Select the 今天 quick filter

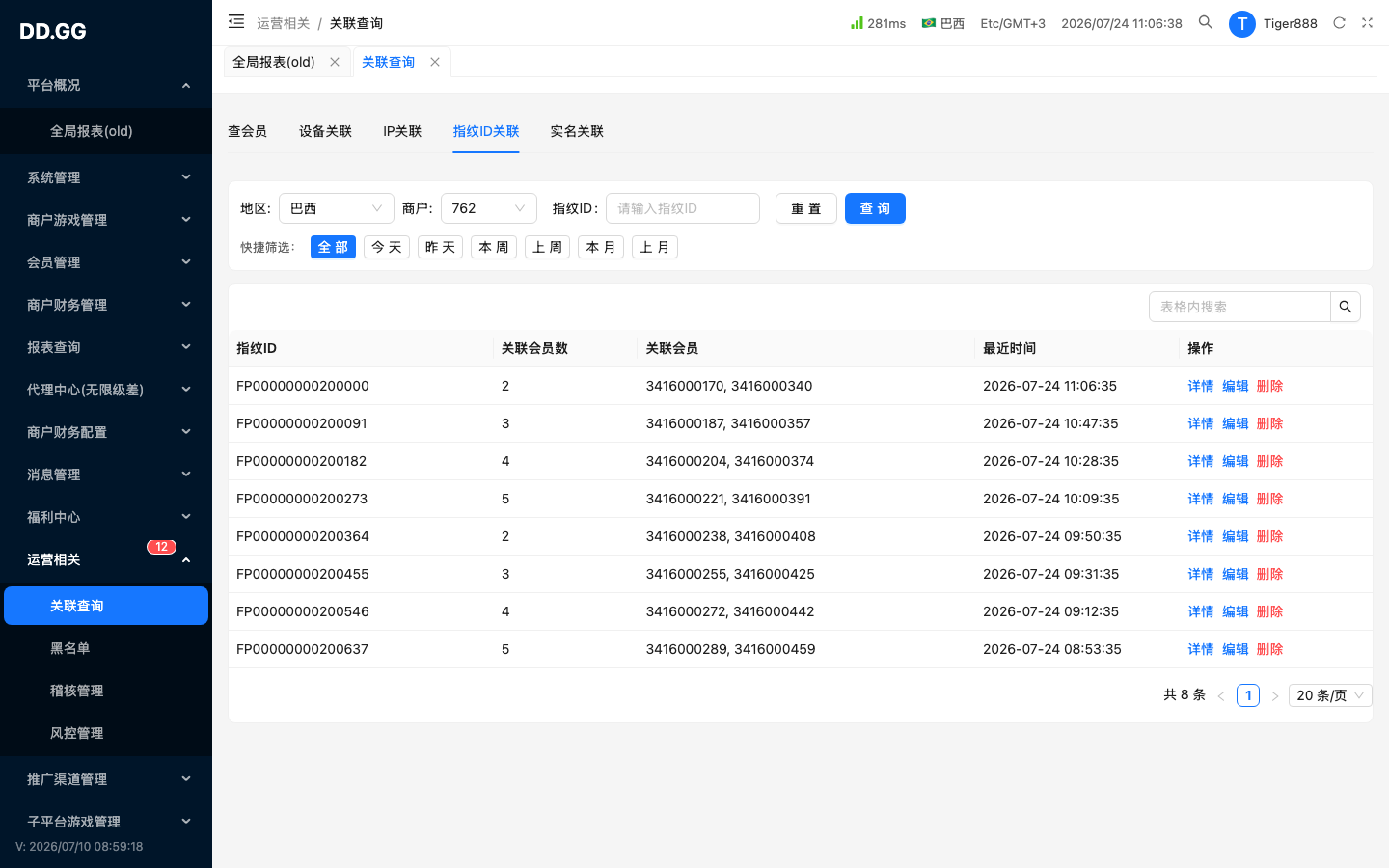(x=387, y=247)
